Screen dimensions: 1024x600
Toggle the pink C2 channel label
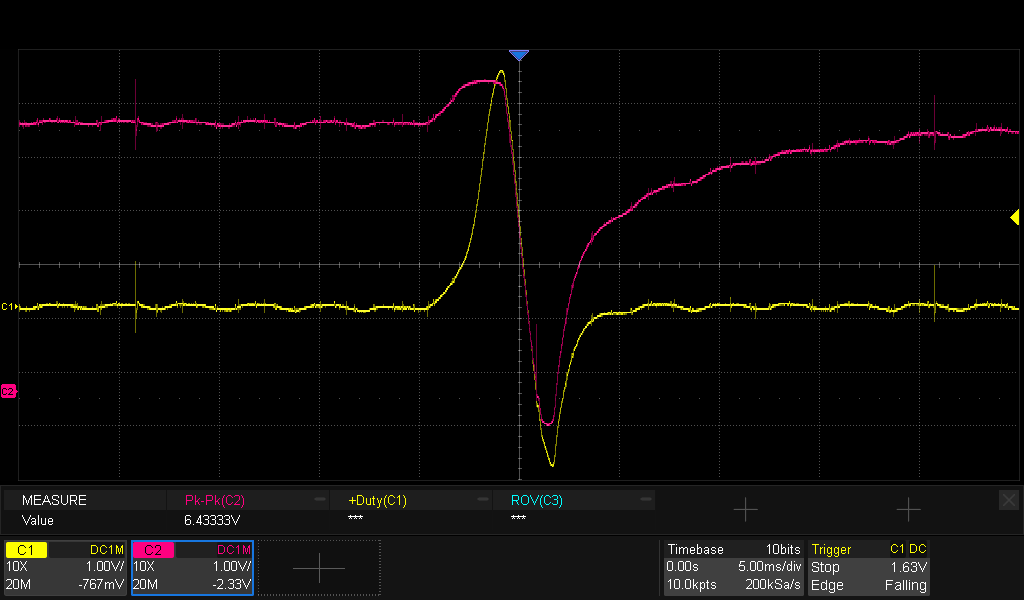point(153,550)
